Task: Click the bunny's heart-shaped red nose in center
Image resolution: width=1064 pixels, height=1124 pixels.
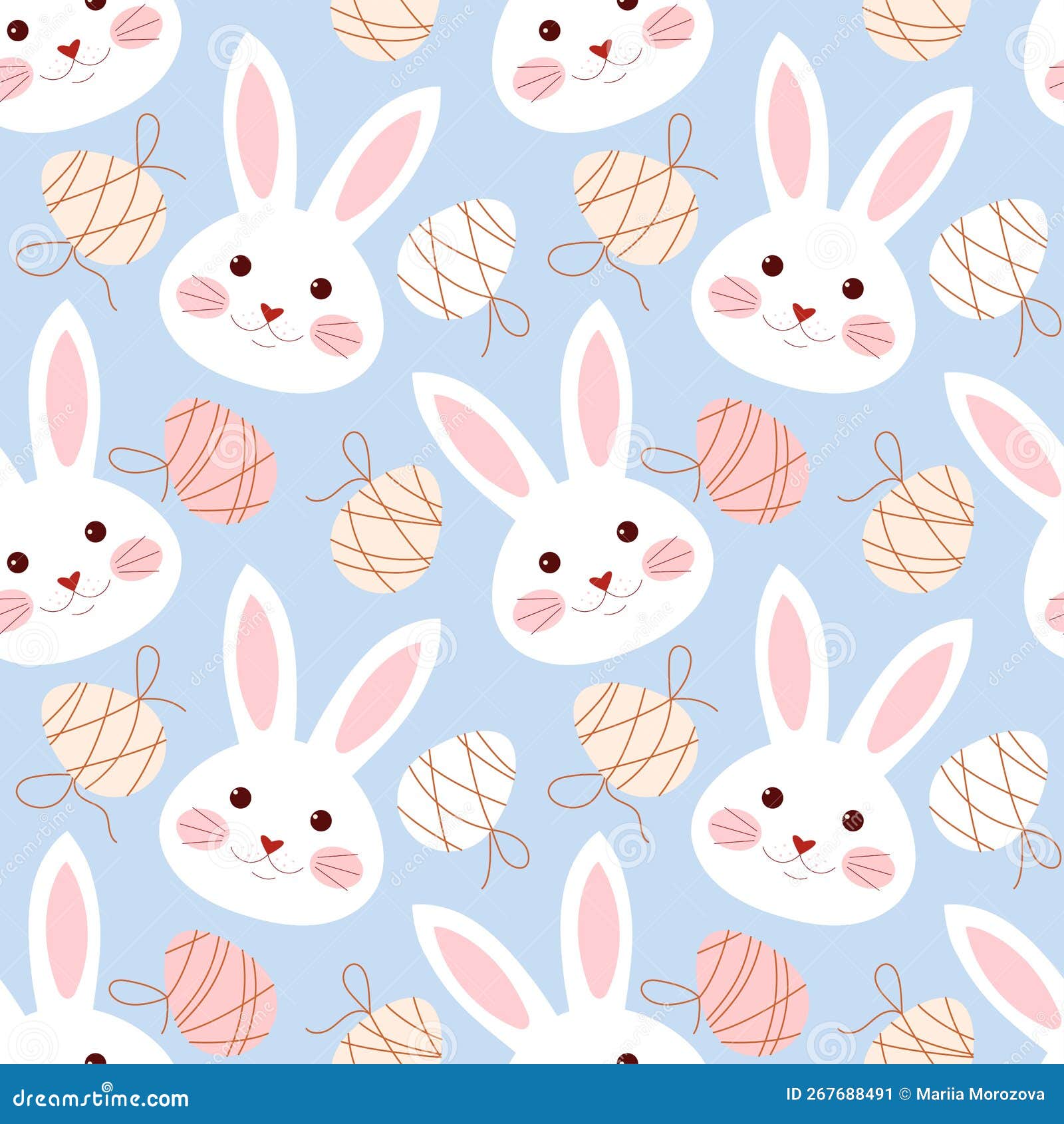Action: [x=602, y=581]
